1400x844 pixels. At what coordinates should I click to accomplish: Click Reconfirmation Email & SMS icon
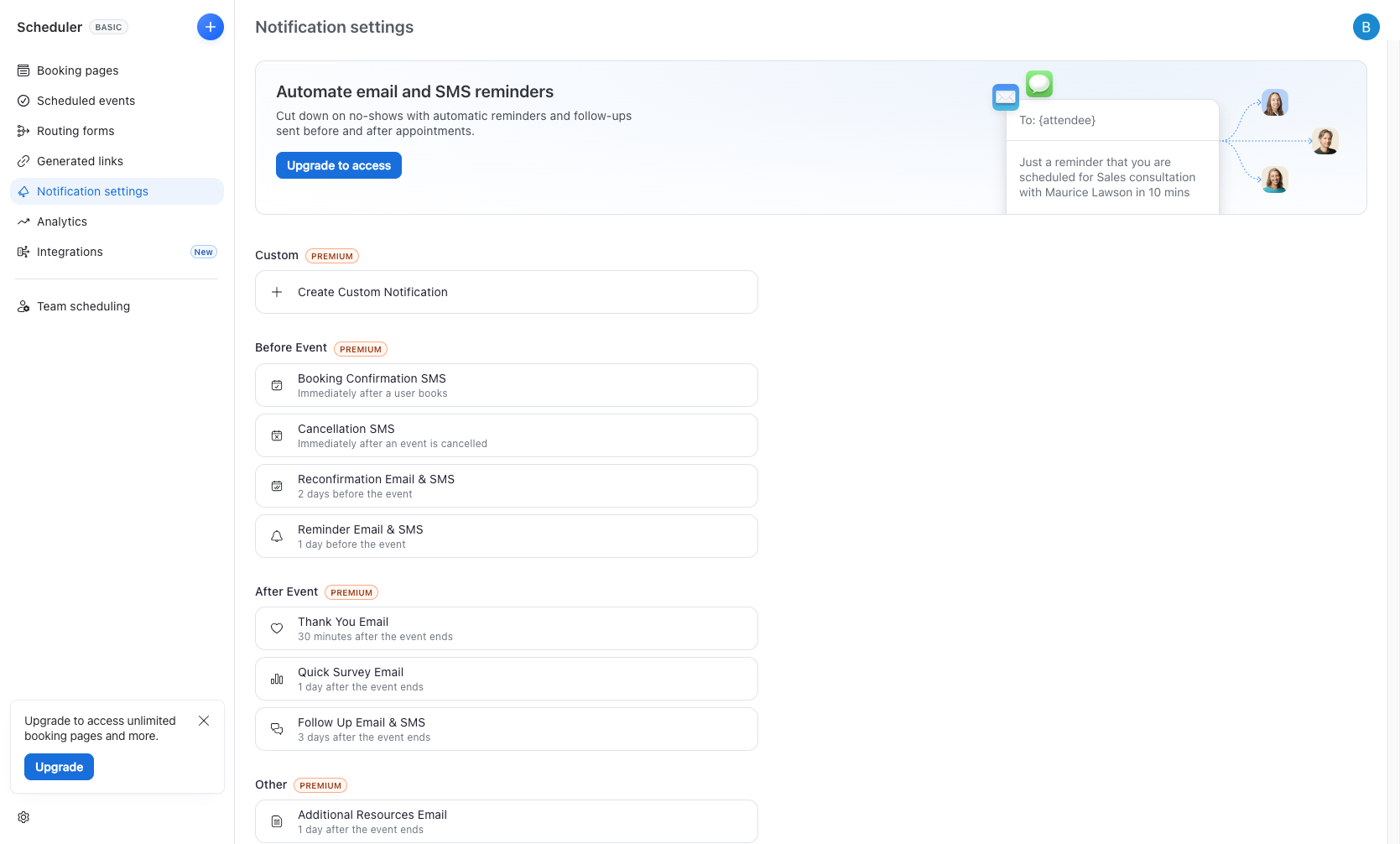[x=277, y=486]
